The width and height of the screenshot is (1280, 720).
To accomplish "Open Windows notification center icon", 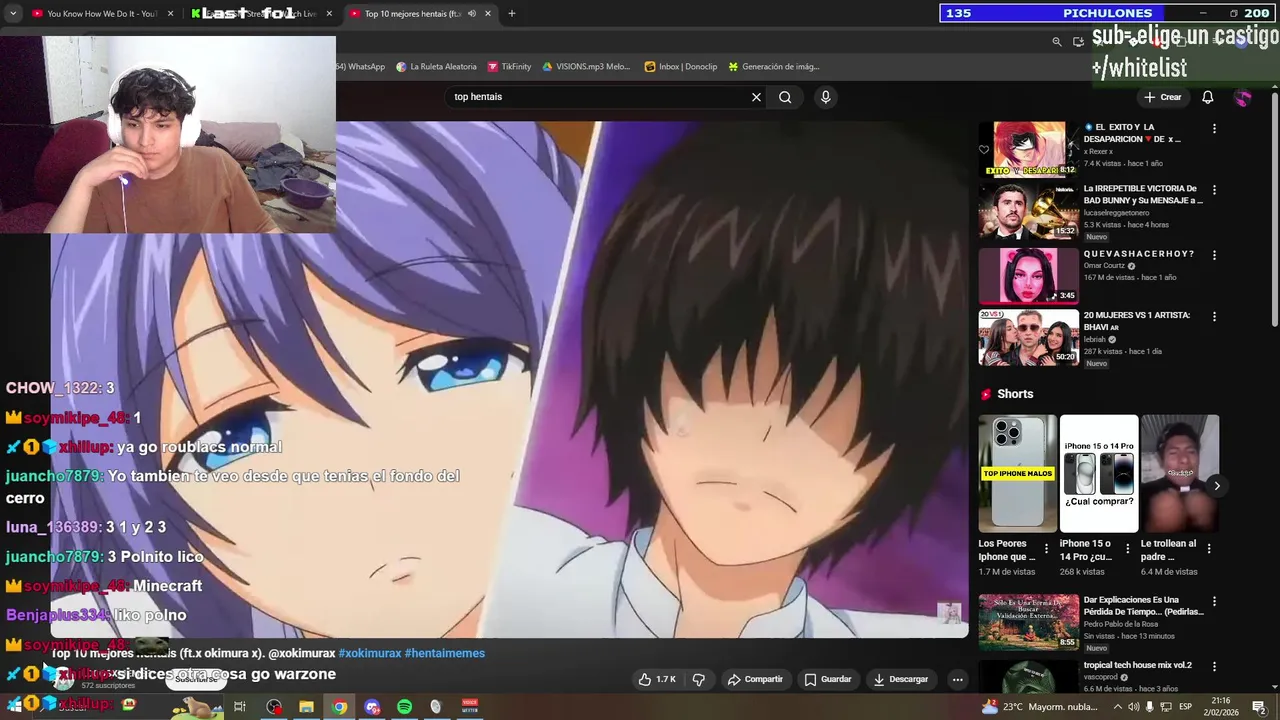I will pyautogui.click(x=1258, y=707).
